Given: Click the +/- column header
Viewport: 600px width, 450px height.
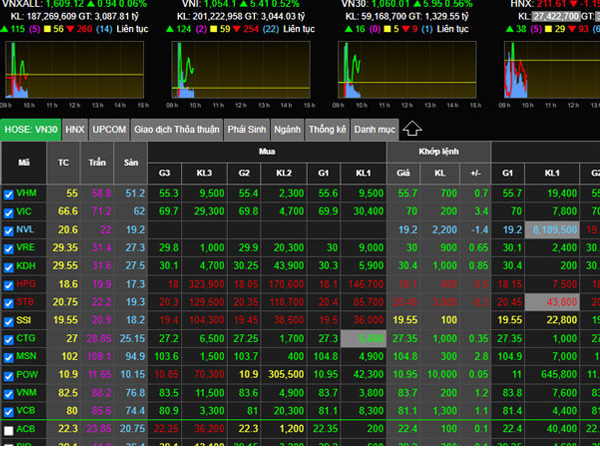Looking at the screenshot, I should tap(475, 173).
